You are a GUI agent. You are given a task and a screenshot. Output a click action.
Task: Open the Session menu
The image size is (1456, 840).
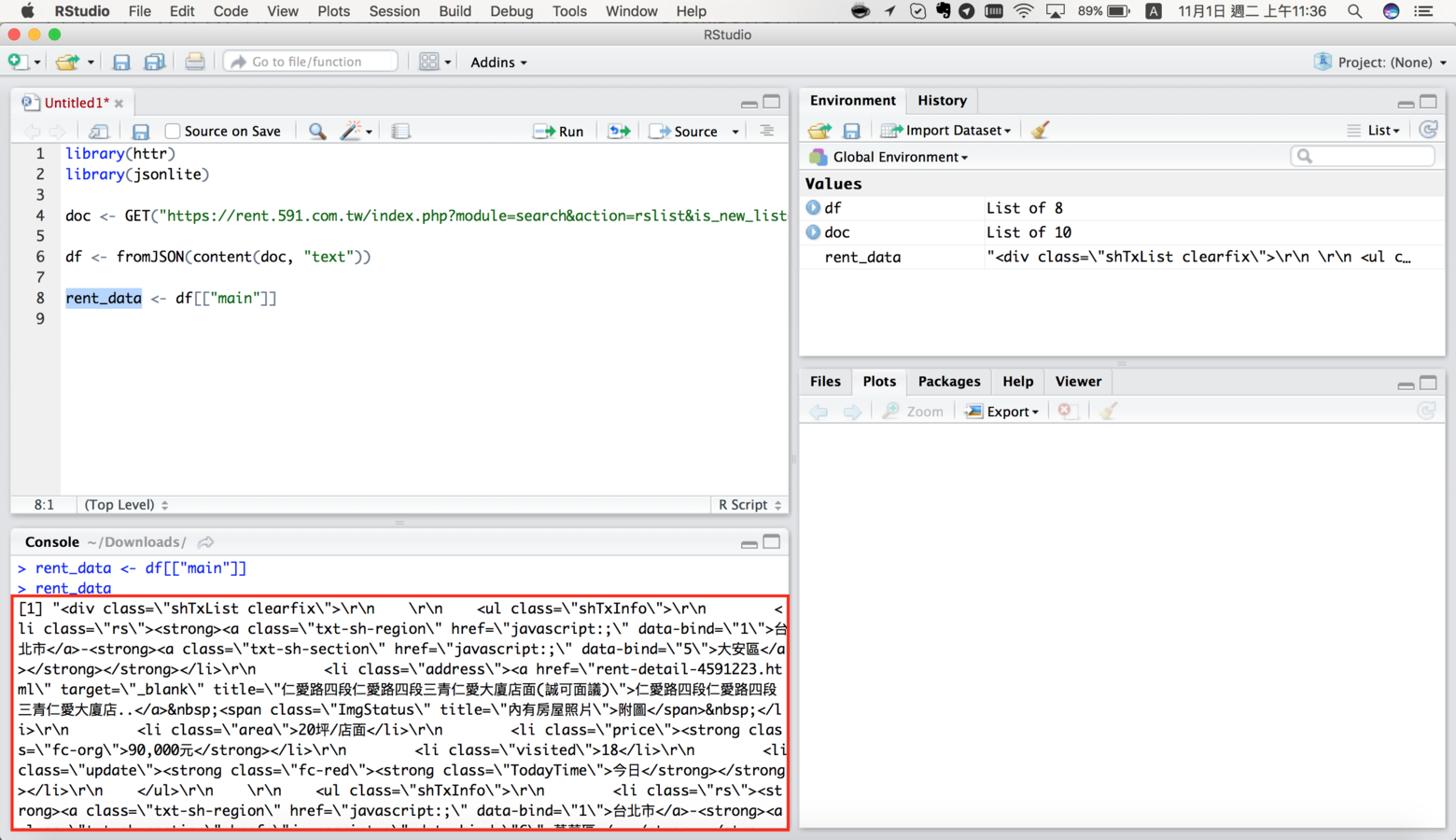pyautogui.click(x=394, y=11)
